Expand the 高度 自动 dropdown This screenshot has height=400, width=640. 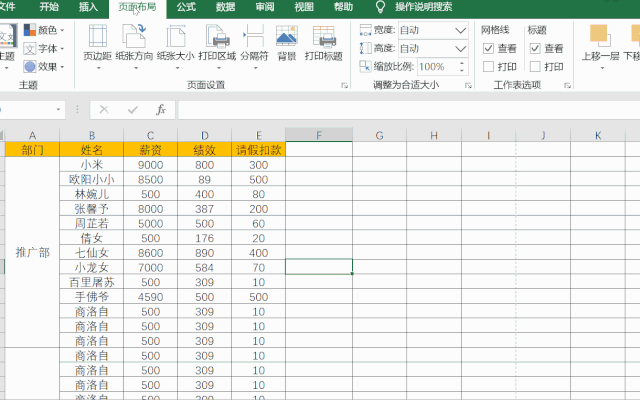point(460,49)
